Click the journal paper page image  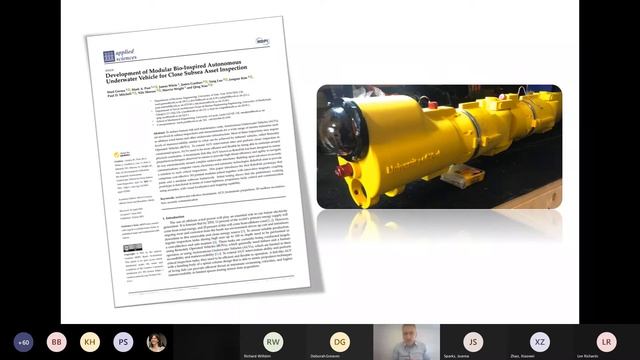tap(198, 162)
